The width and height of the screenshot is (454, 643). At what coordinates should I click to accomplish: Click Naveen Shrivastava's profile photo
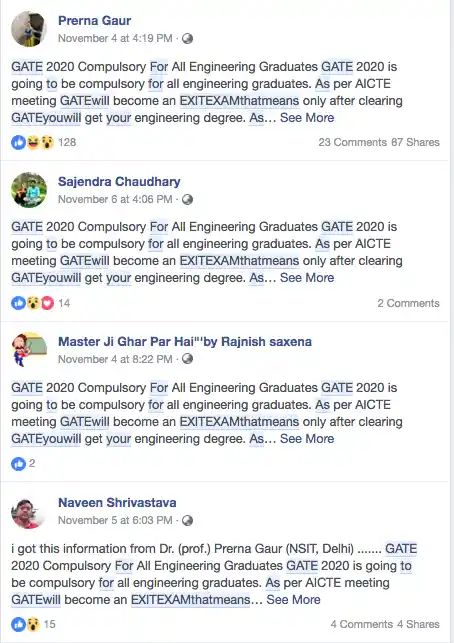28,513
